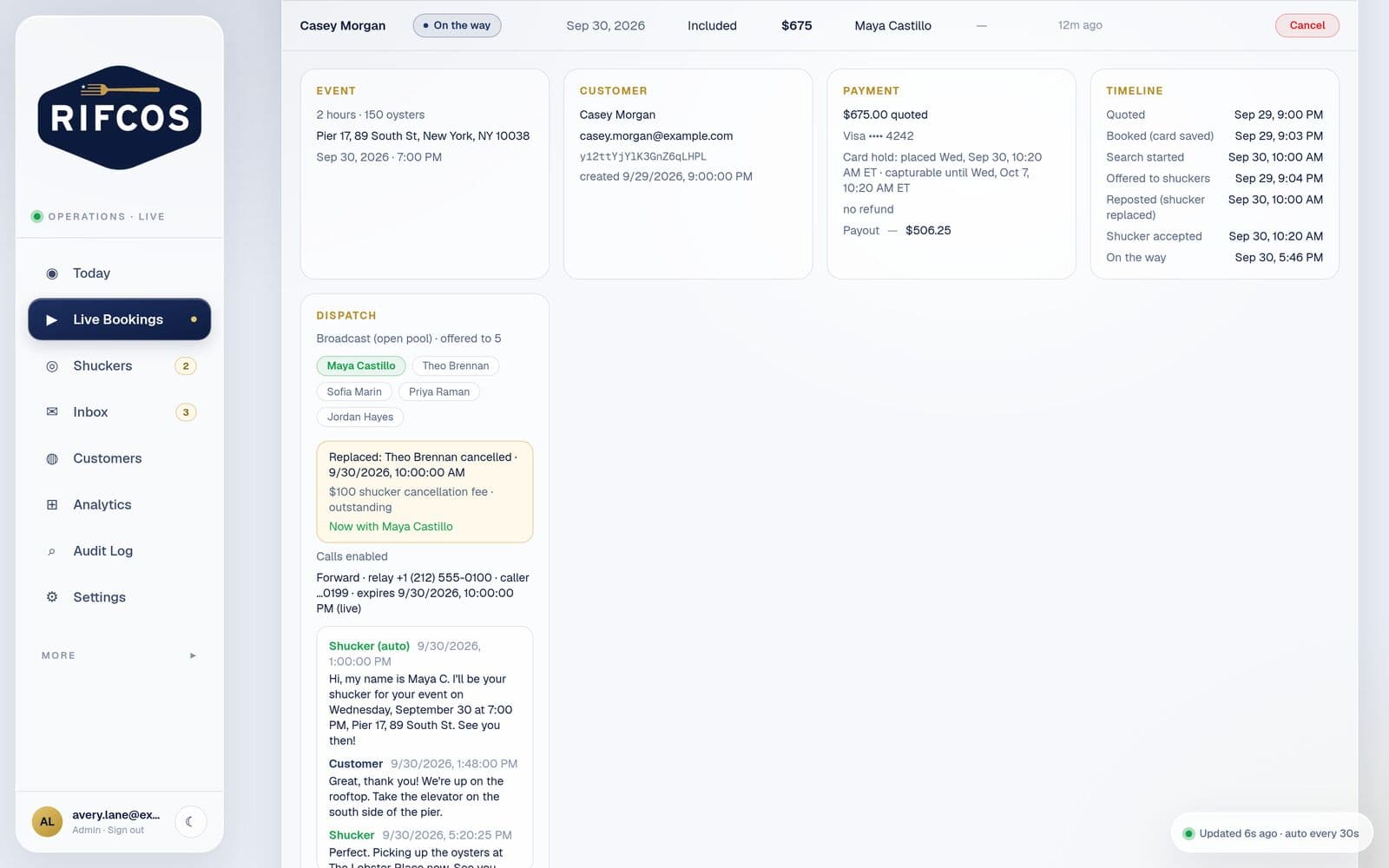Click the Live Bookings play icon
1389x868 pixels.
[52, 319]
